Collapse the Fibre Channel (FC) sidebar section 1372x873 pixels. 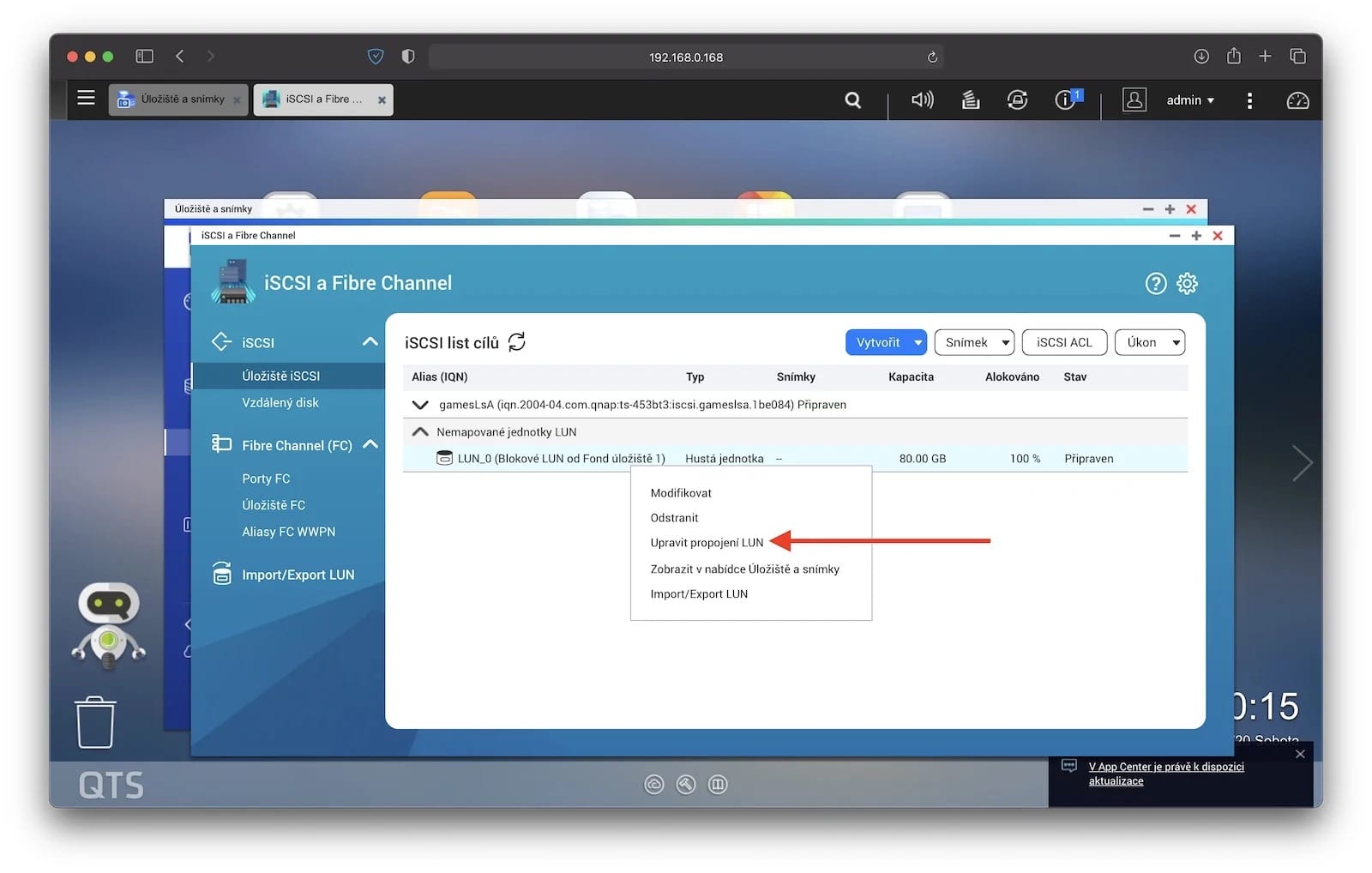(370, 444)
